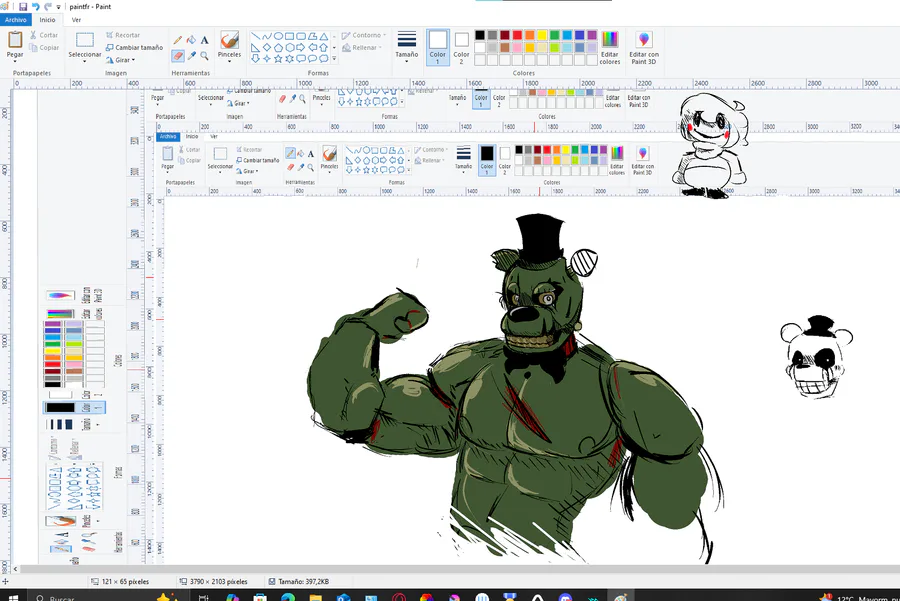Screen dimensions: 900x601
Task: Open the Girar rotate dropdown
Action: [121, 60]
